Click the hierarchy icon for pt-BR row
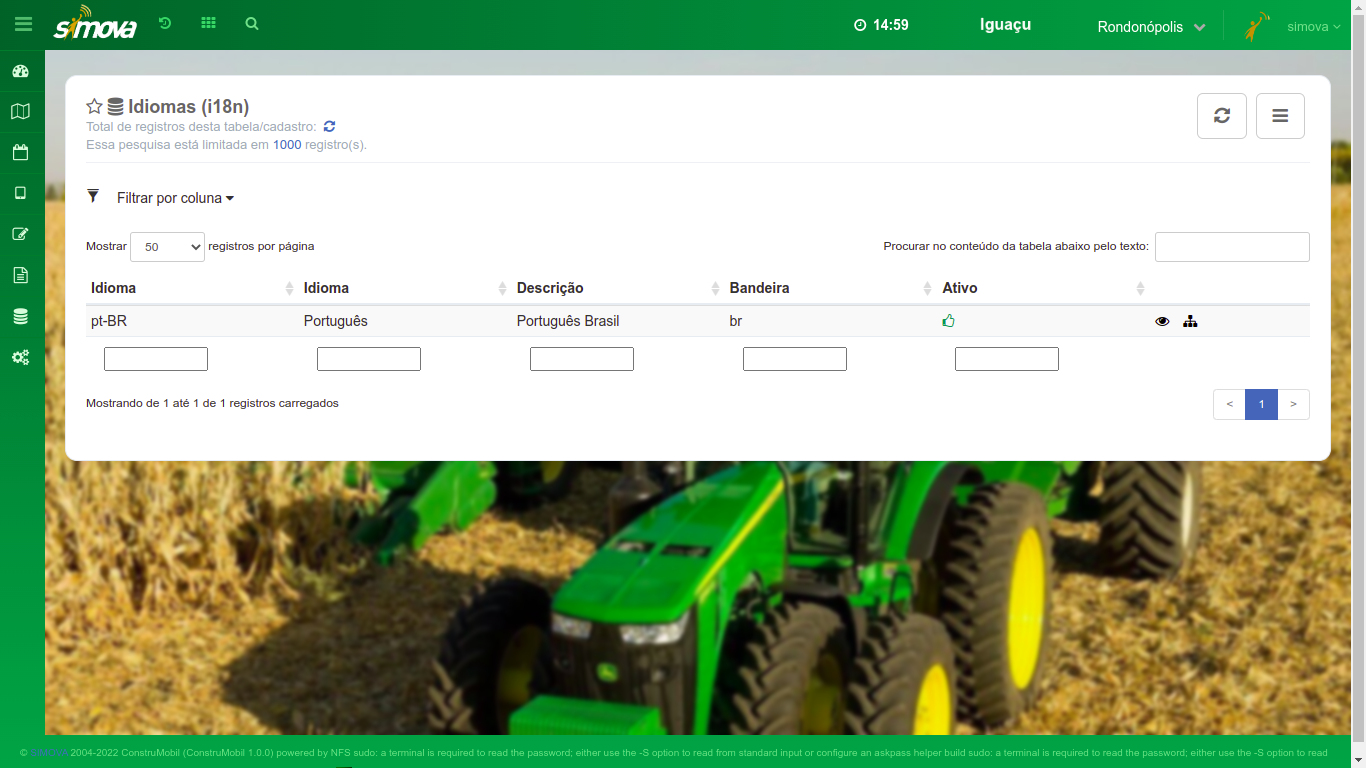 (x=1190, y=322)
